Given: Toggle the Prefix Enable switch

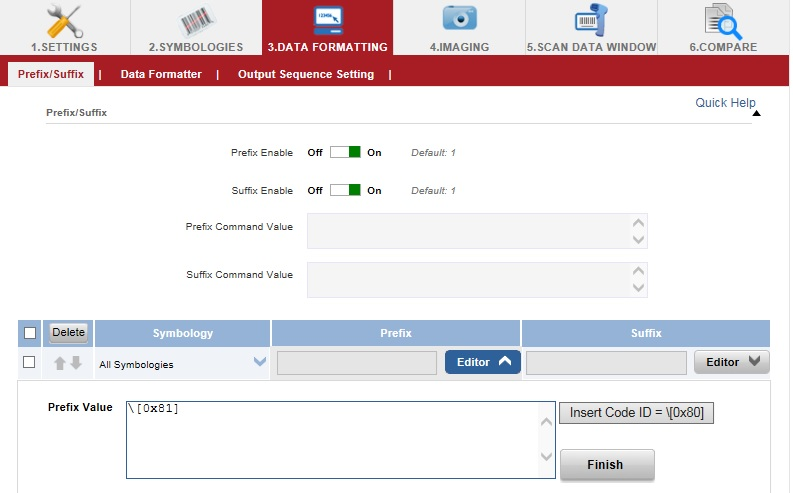Looking at the screenshot, I should point(345,153).
